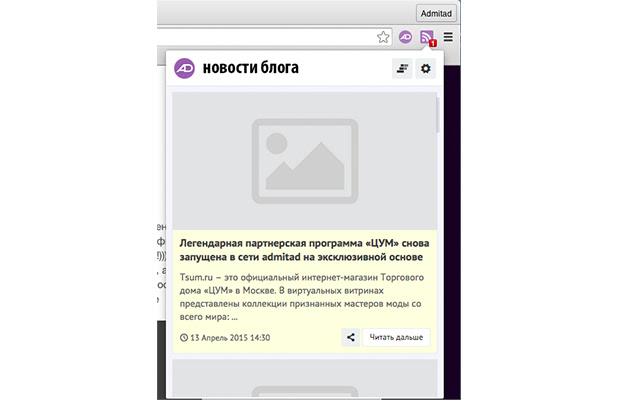
Task: Click the first news image placeholder
Action: click(x=304, y=161)
